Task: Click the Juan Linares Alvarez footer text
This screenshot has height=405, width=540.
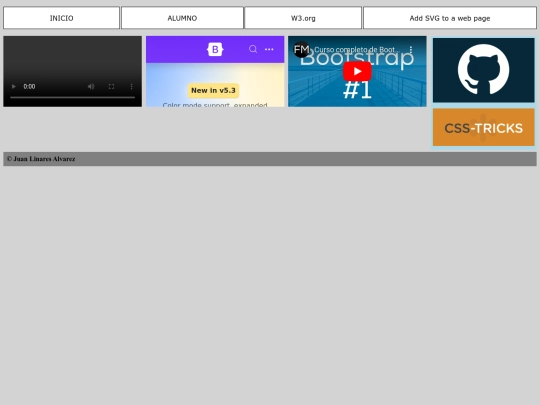Action: tap(41, 159)
